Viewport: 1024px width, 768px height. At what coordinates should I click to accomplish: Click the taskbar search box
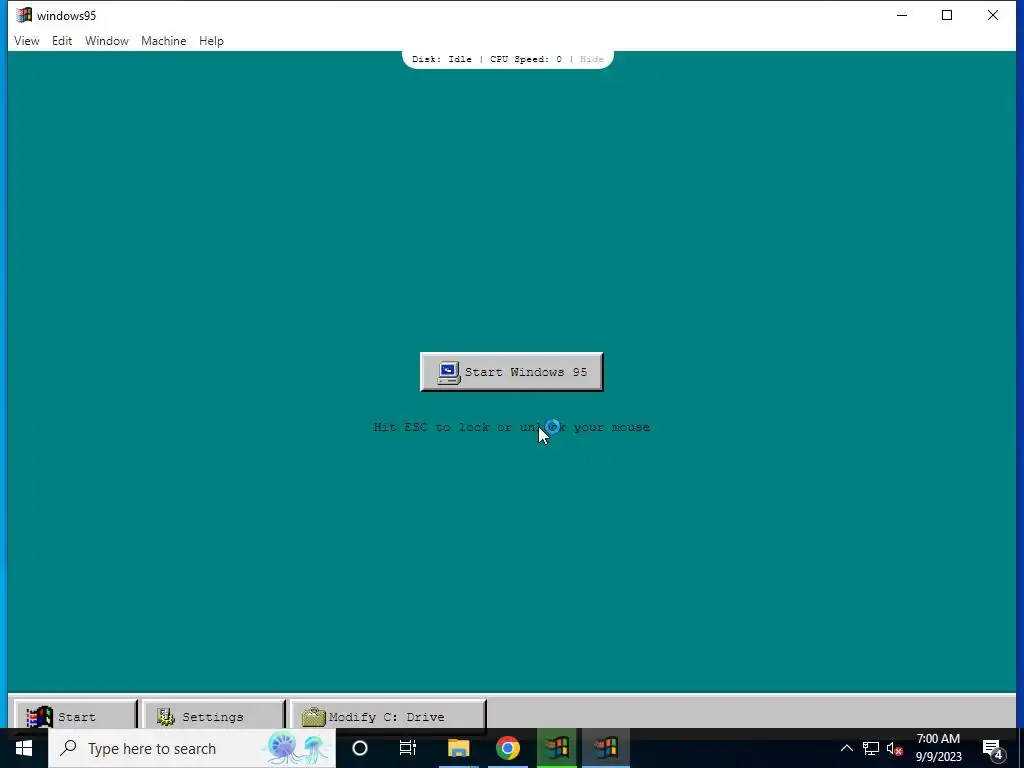(x=192, y=748)
